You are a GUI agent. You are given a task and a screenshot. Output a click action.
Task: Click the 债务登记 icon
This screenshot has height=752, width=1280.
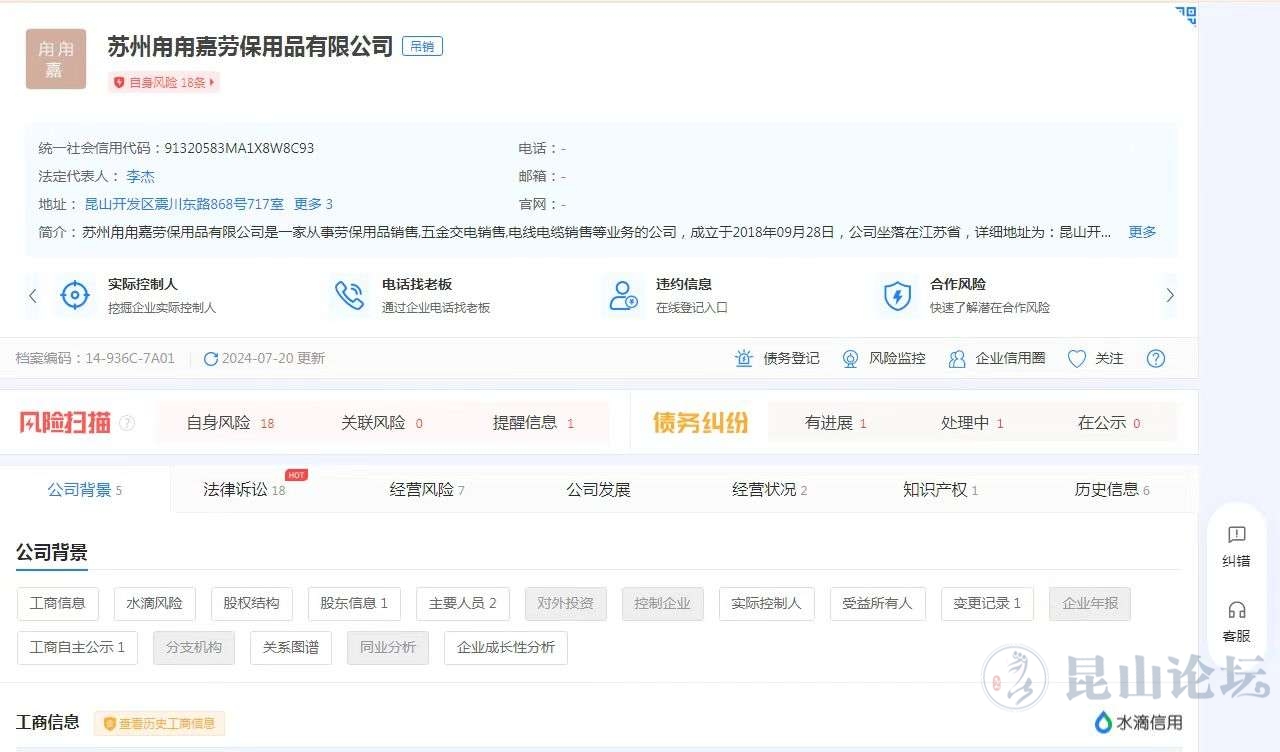(x=744, y=359)
